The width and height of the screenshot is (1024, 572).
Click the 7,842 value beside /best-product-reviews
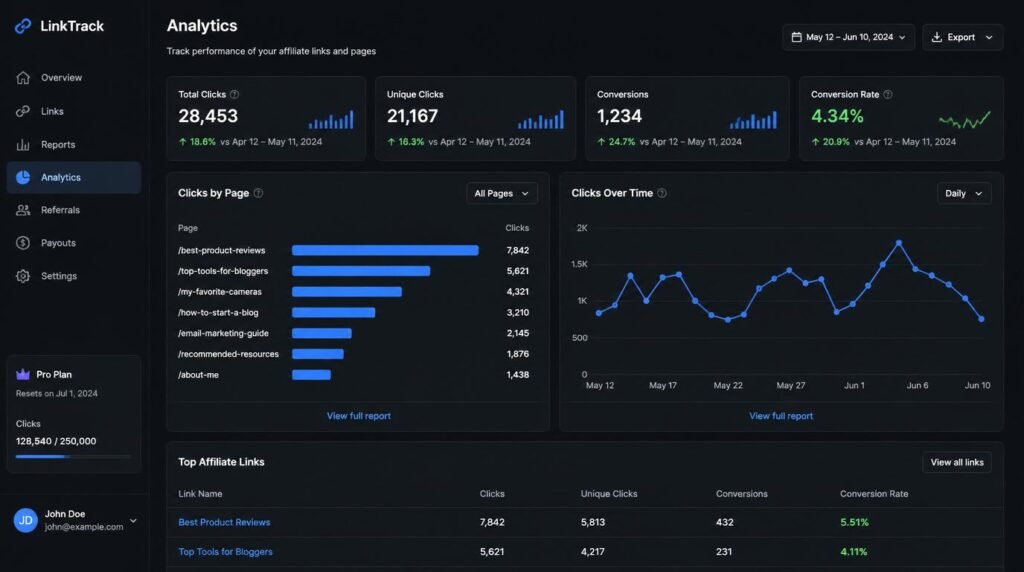[517, 250]
